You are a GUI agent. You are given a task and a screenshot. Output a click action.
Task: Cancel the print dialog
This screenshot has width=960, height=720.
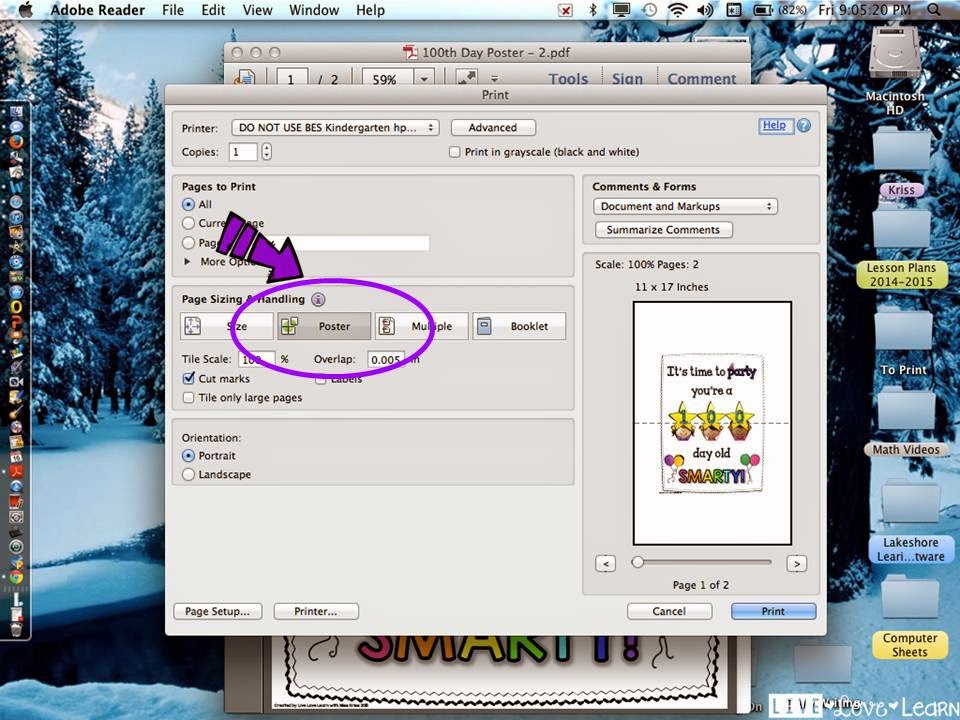[x=669, y=611]
